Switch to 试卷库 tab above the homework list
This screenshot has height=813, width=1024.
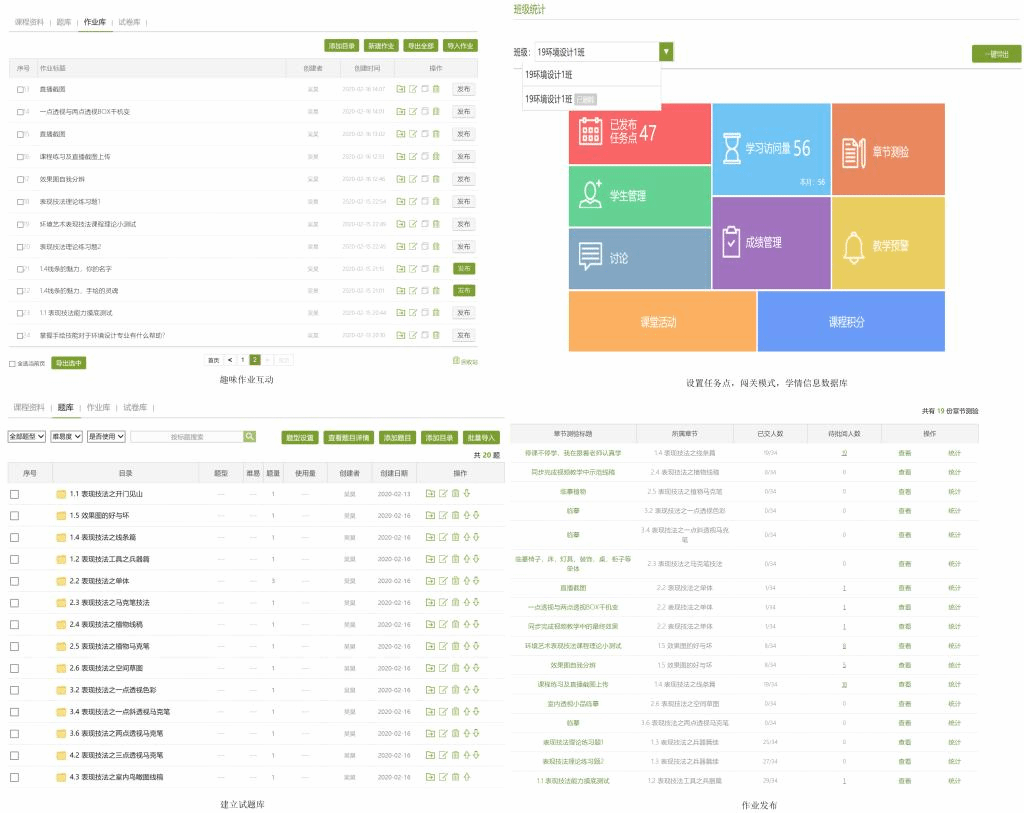tap(130, 21)
